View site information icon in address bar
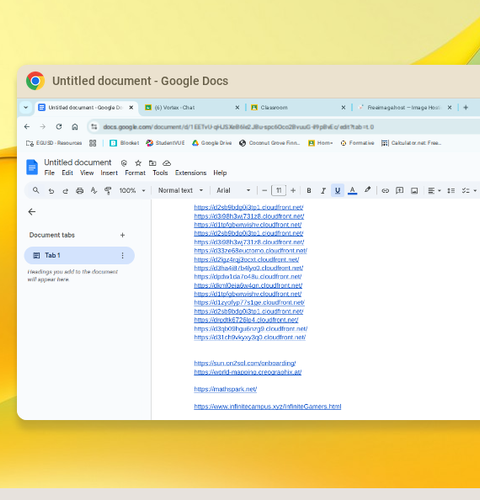 pos(94,127)
